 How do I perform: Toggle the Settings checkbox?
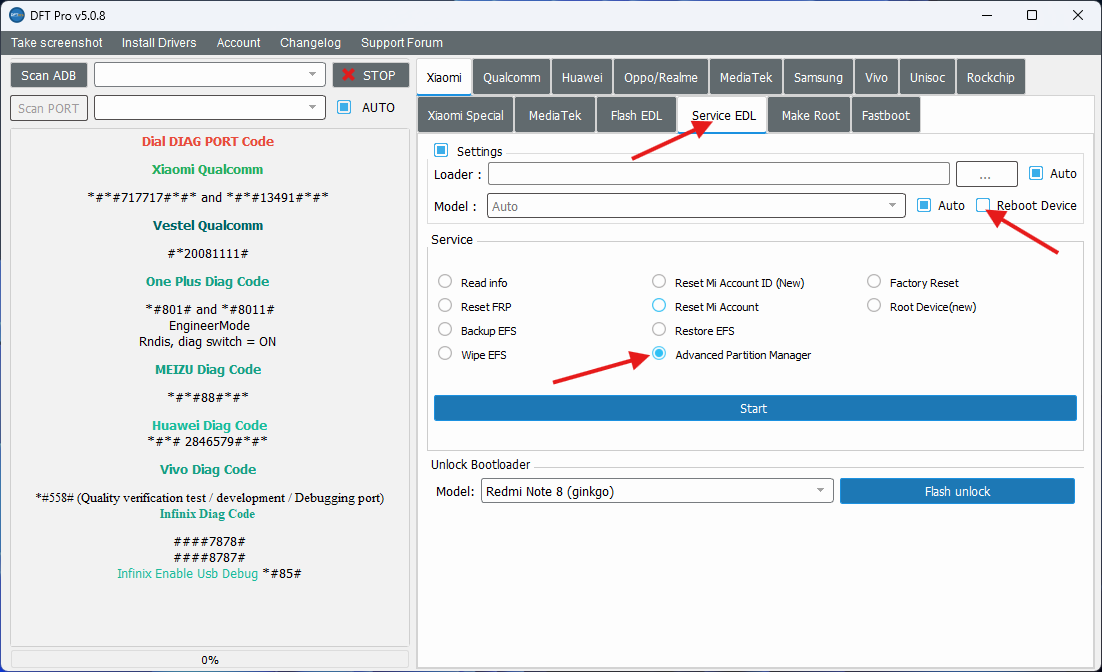click(441, 151)
